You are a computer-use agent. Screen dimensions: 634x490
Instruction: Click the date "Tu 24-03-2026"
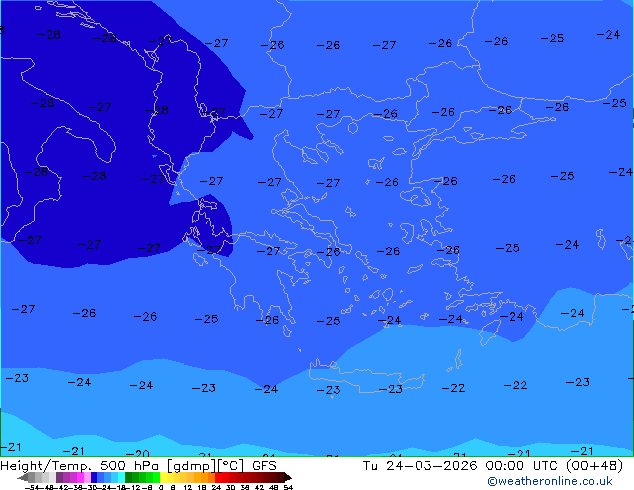pos(420,466)
